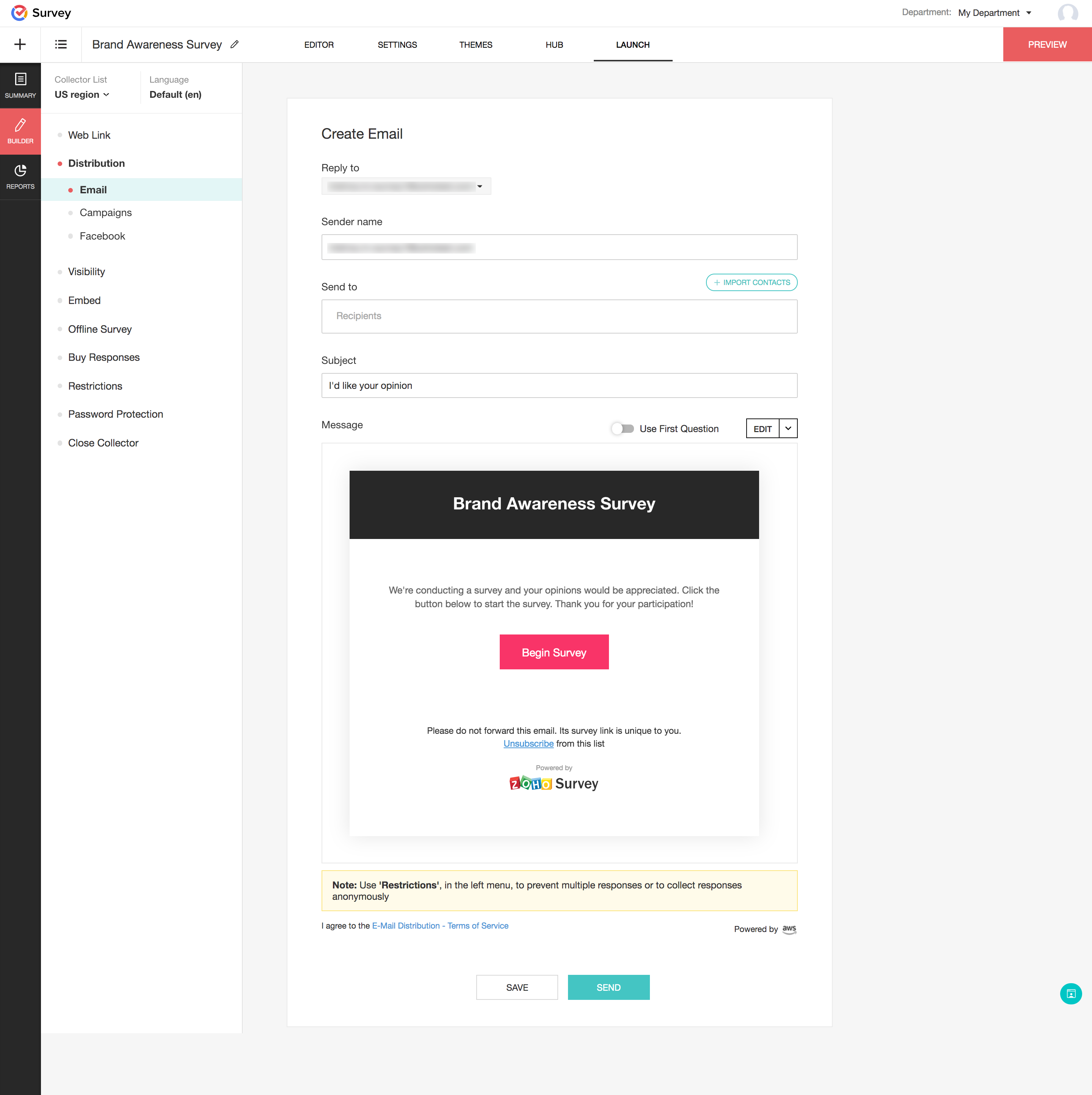Click the edit survey name pencil icon

234,44
